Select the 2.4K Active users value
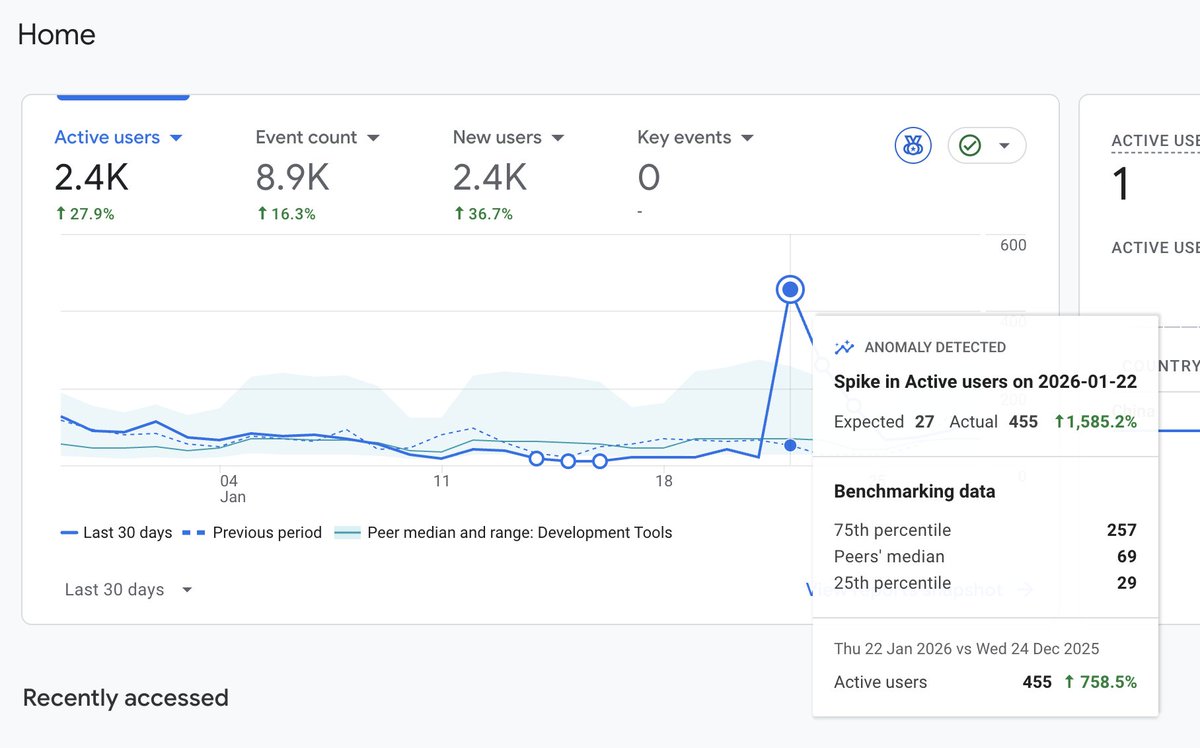Image resolution: width=1200 pixels, height=748 pixels. click(91, 178)
